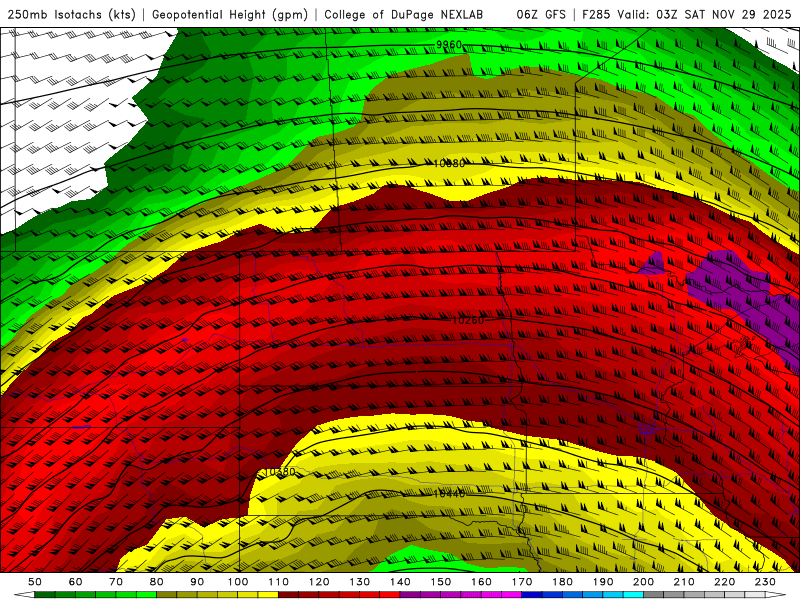The width and height of the screenshot is (800, 600).
Task: Click the 10380 height contour label
Action: coord(280,472)
